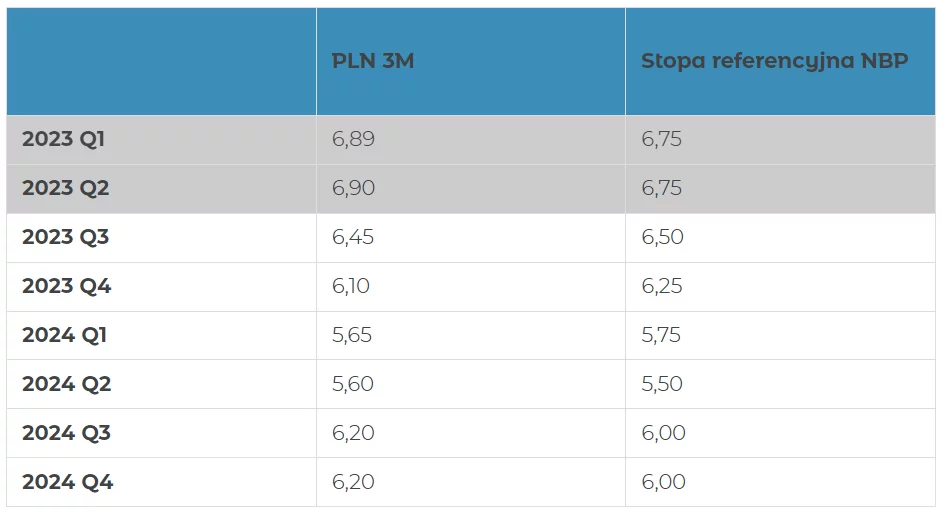Click the 6,89 PLN 3M value
942x514 pixels.
pyautogui.click(x=353, y=139)
